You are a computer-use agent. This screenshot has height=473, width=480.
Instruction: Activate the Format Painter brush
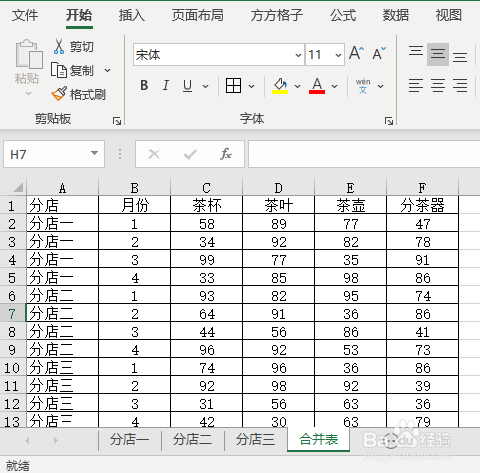tap(59, 94)
